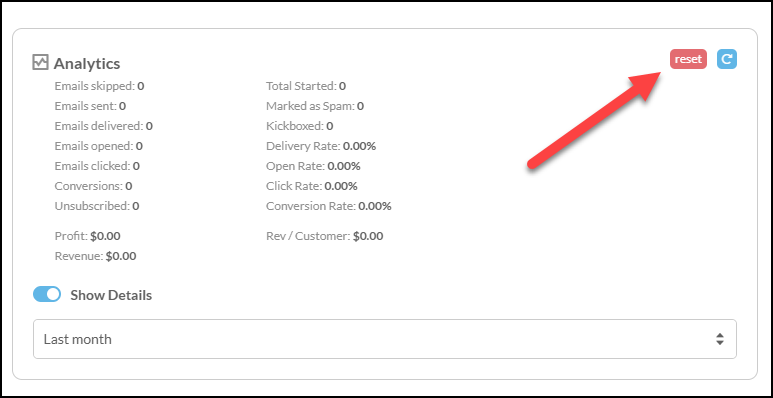Click the Revenue amount
This screenshot has height=398, width=773.
[x=121, y=256]
